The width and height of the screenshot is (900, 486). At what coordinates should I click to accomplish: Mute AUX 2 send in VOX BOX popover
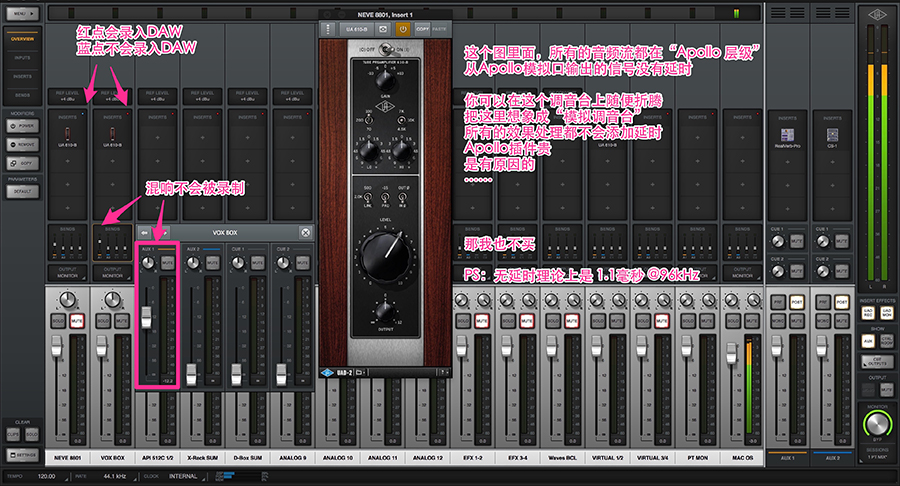click(x=212, y=263)
